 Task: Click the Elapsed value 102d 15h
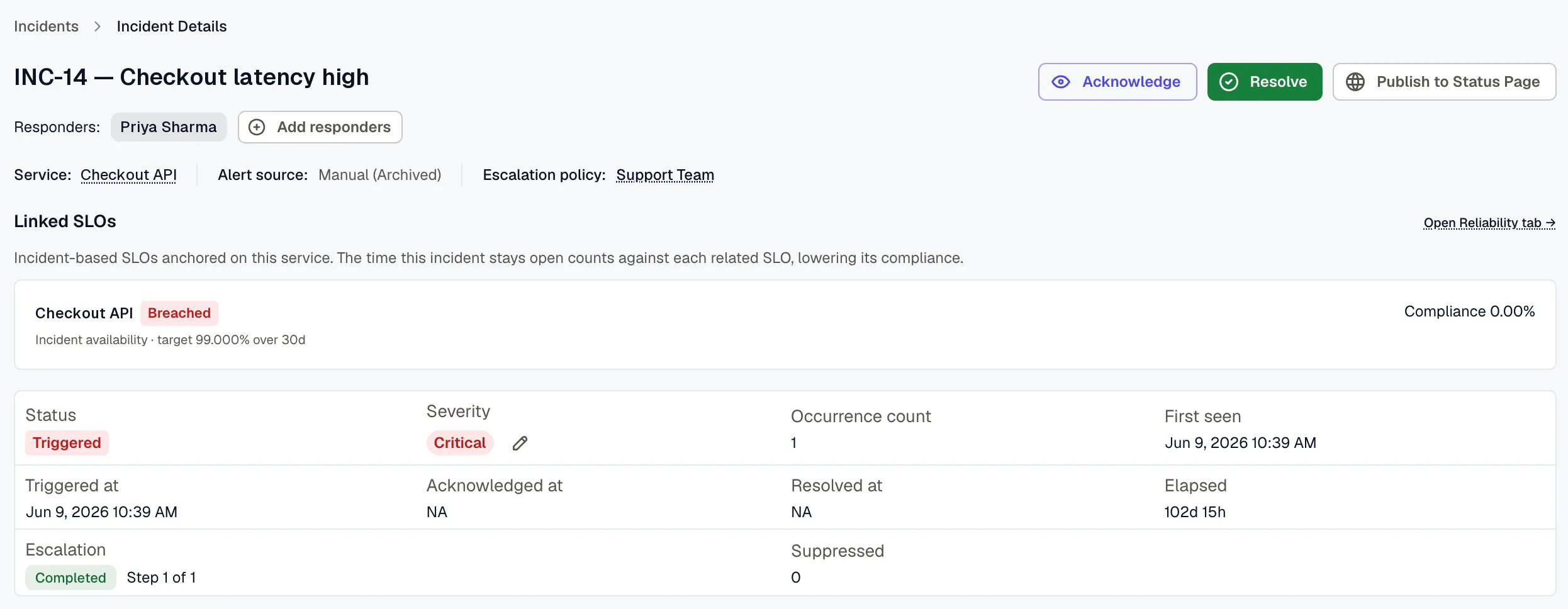1195,512
